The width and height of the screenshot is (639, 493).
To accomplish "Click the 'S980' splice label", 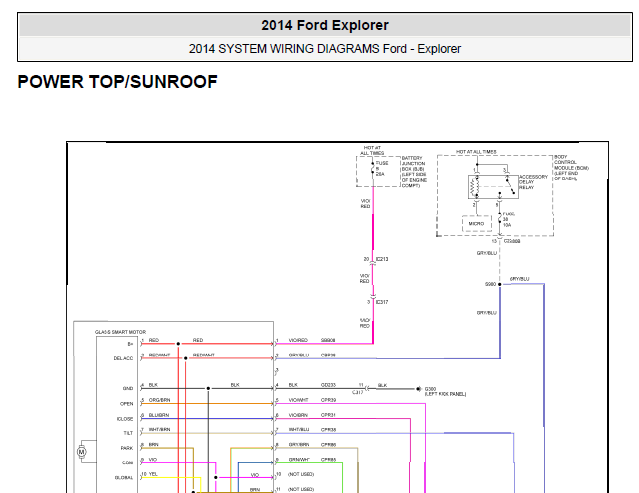I will (x=490, y=284).
